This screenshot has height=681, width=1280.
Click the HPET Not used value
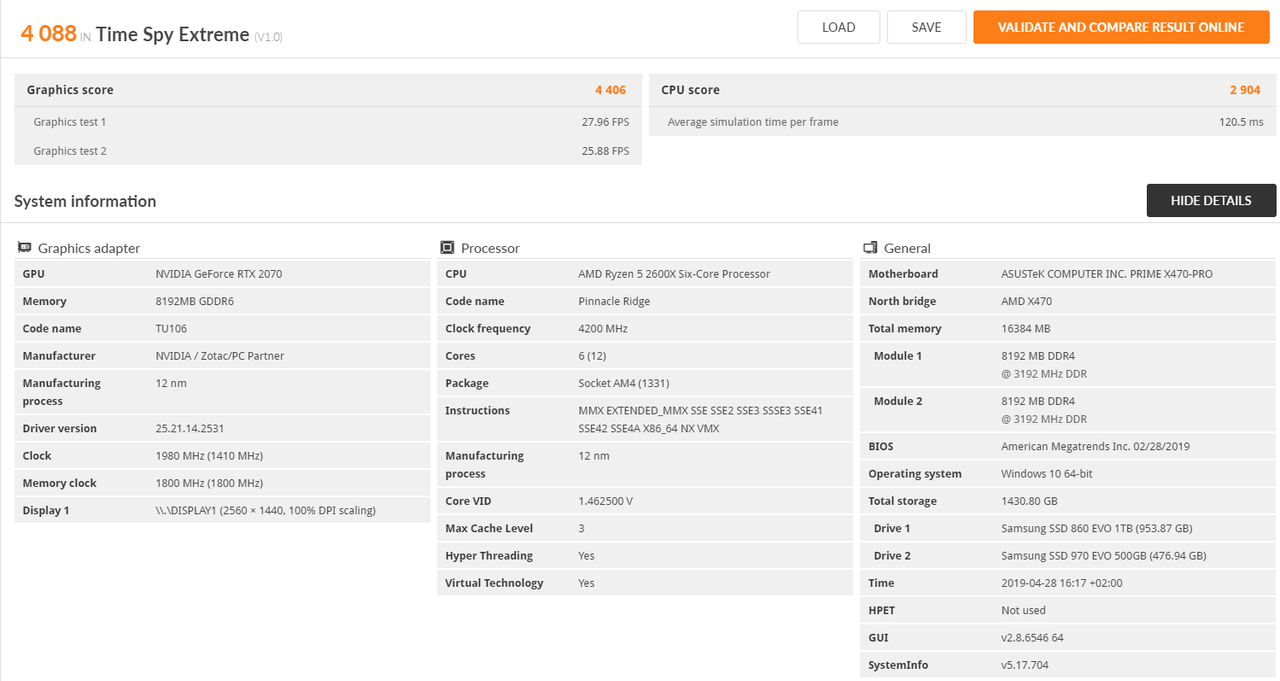coord(1023,610)
